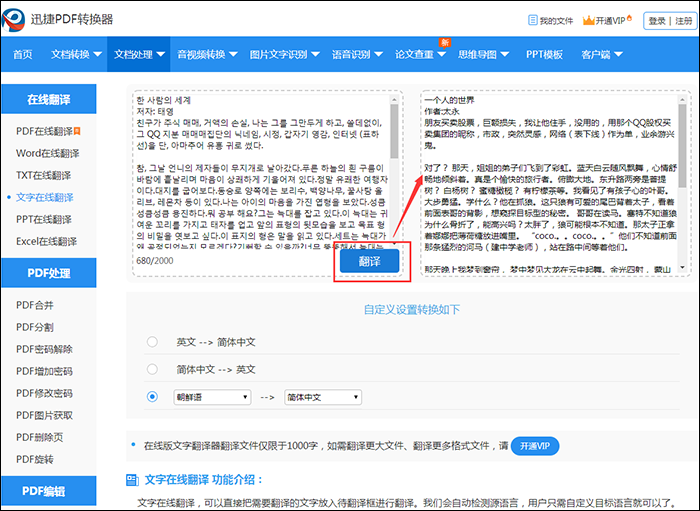Open PDF修改密码 in sidebar
Viewport: 700px width, 511px height.
click(44, 393)
